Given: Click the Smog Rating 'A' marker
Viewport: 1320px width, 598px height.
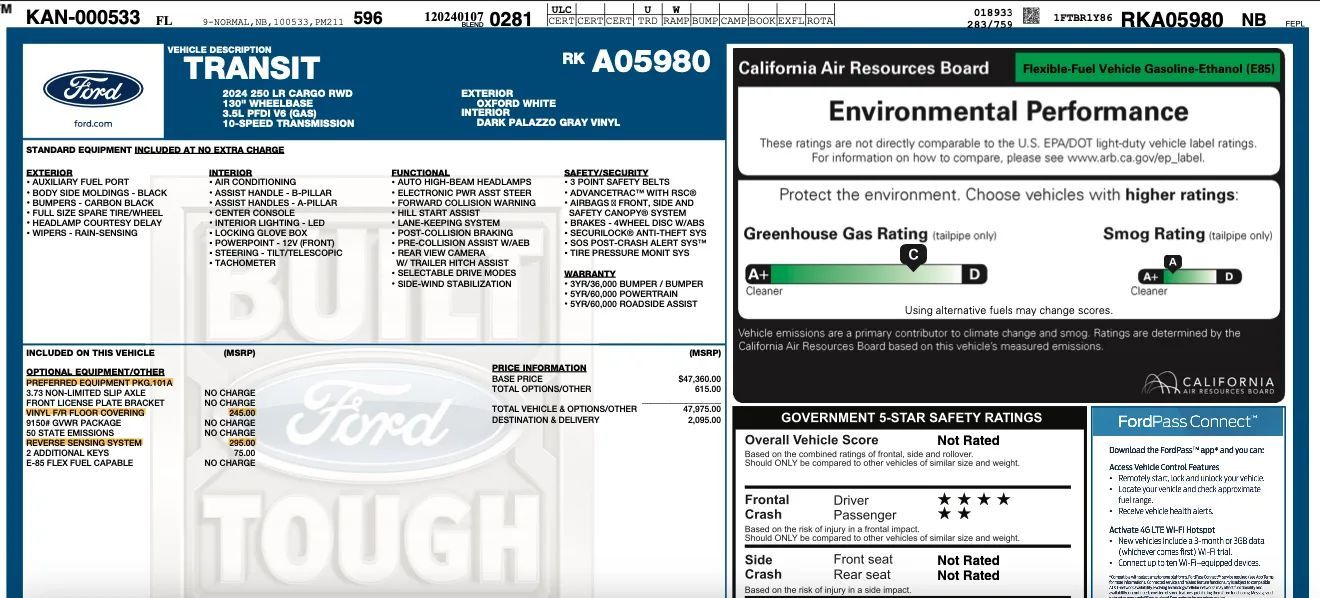Looking at the screenshot, I should [x=1173, y=262].
